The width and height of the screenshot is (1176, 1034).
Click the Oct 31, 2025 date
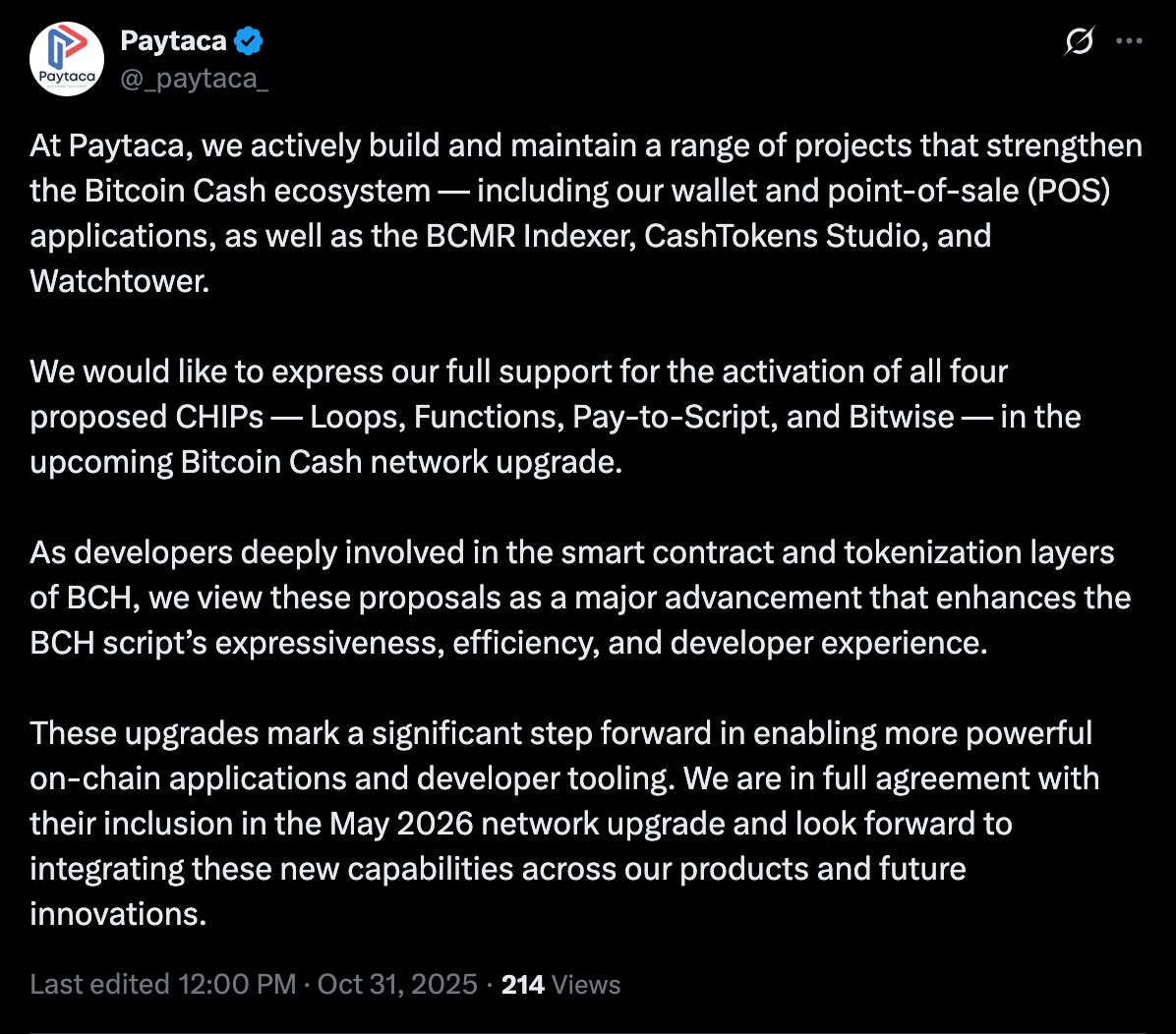point(397,984)
